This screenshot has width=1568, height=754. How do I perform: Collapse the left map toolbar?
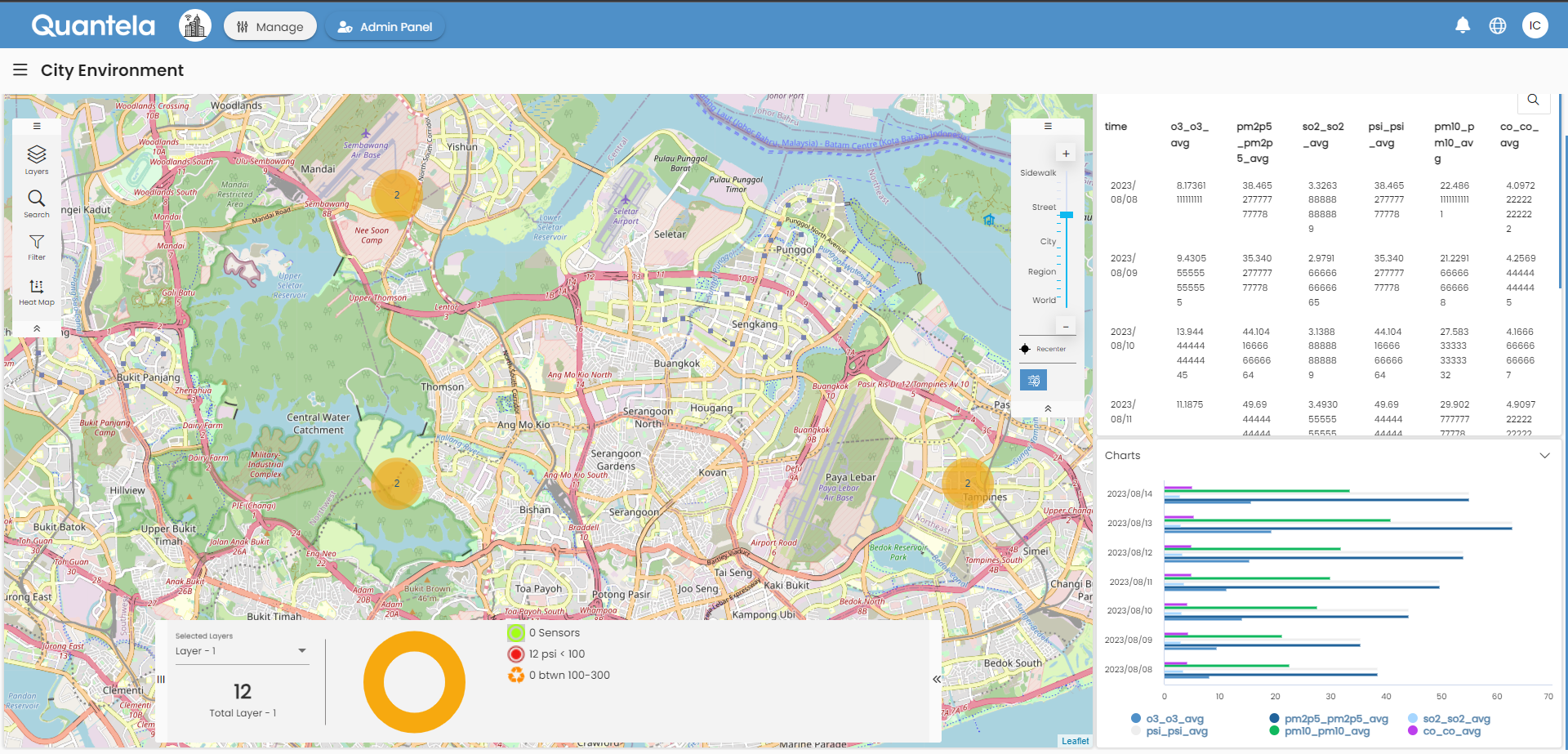37,328
